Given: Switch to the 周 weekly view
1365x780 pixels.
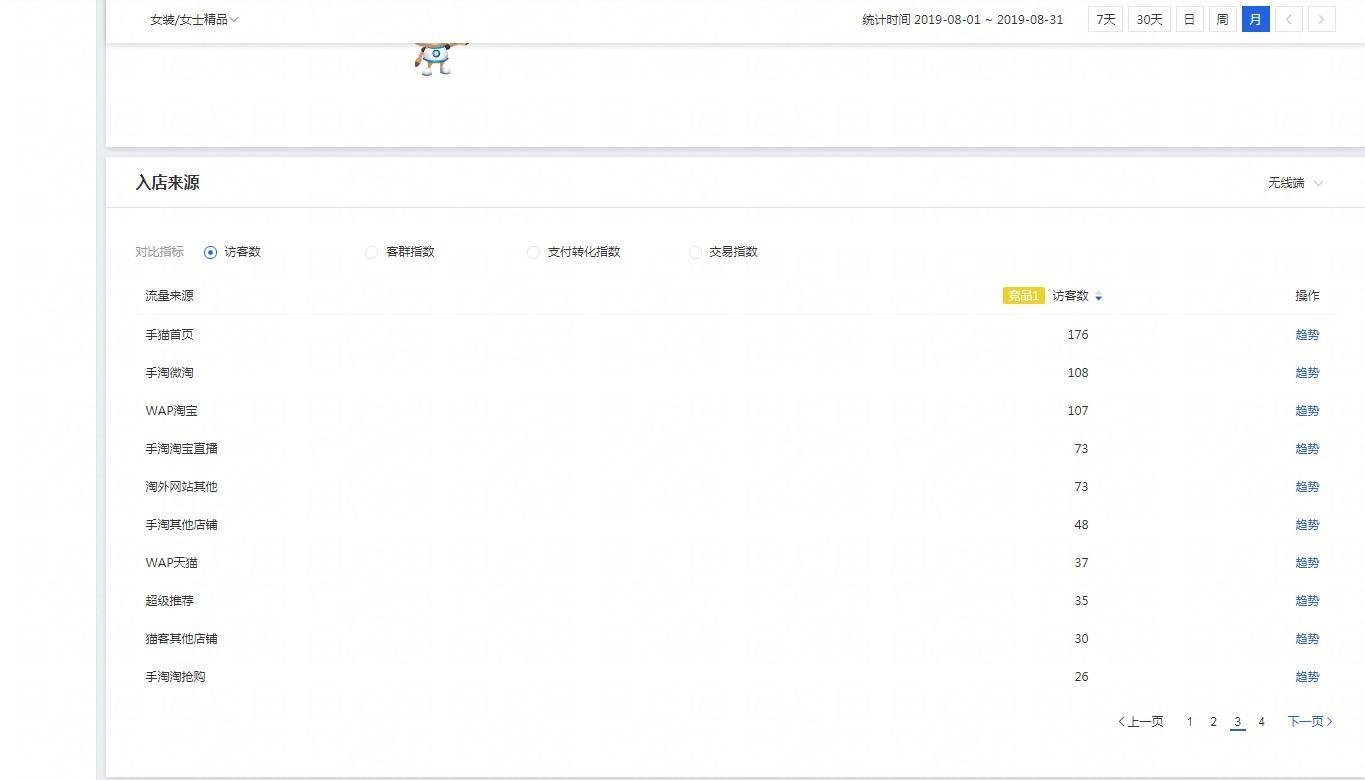Looking at the screenshot, I should click(x=1222, y=19).
